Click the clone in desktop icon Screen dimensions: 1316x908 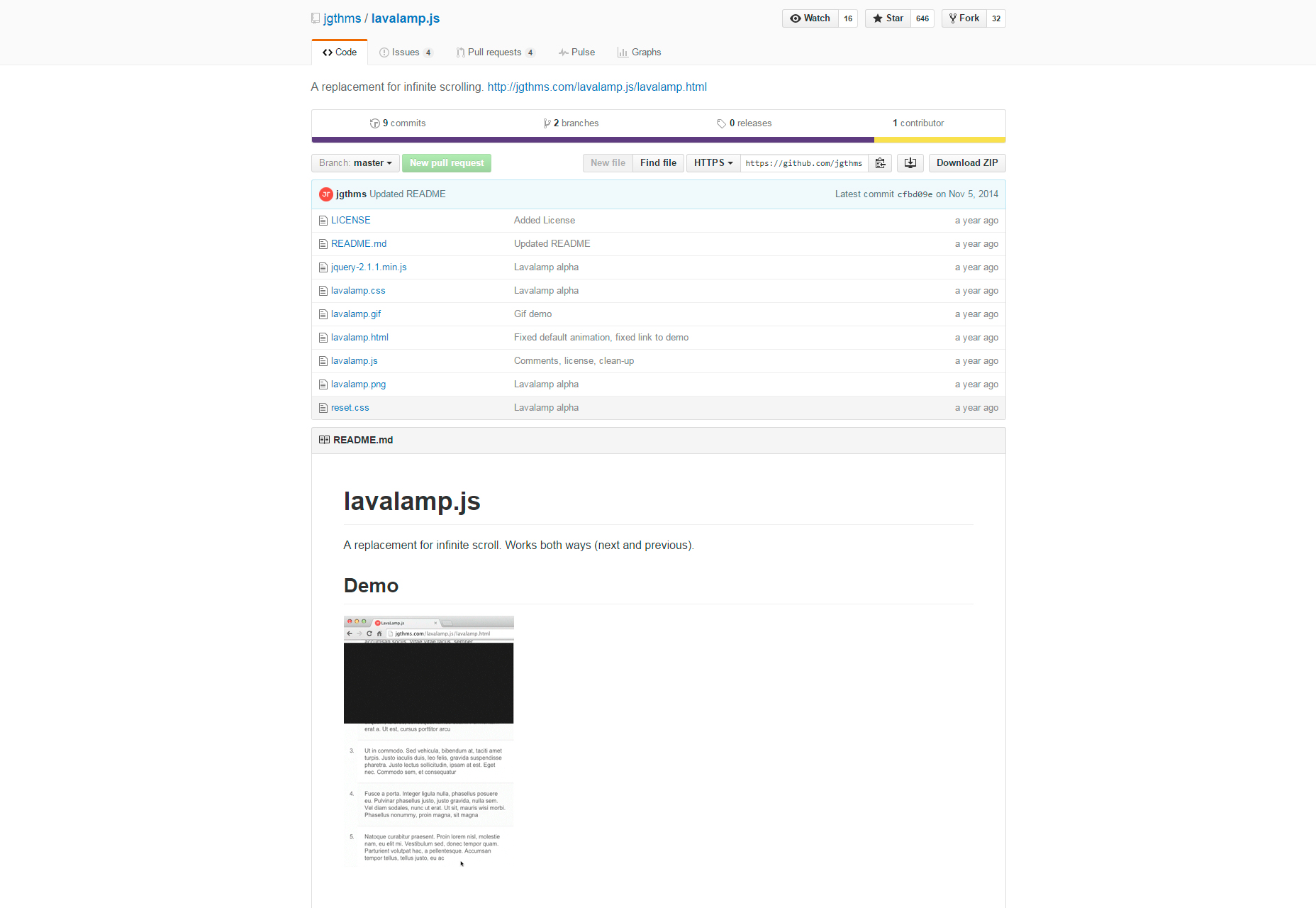910,163
